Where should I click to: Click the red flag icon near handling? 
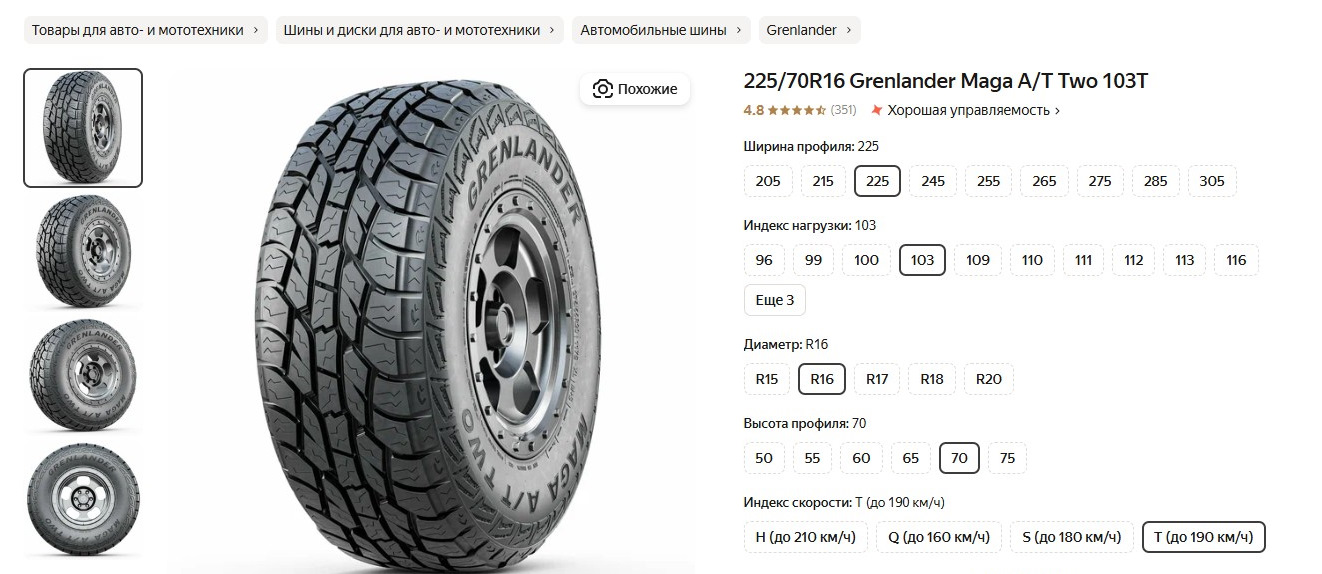877,110
